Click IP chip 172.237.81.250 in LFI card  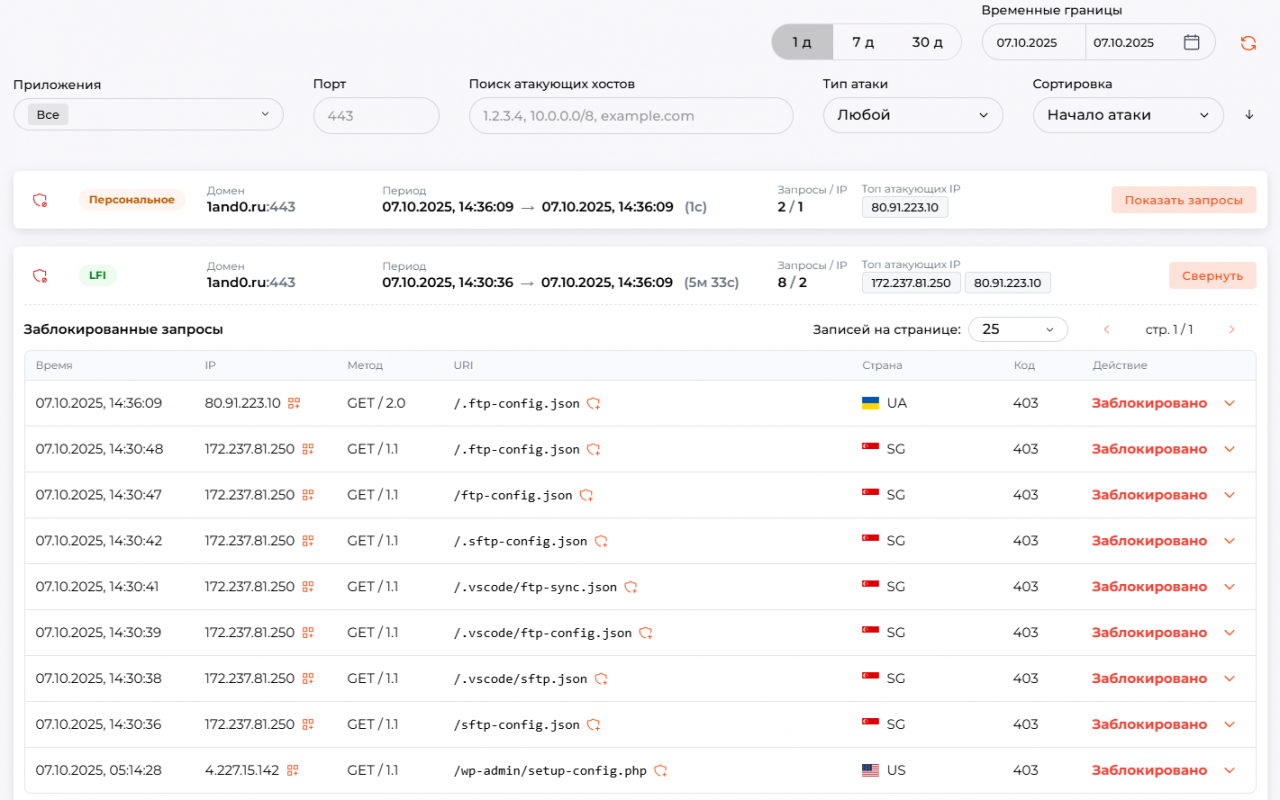click(x=911, y=283)
